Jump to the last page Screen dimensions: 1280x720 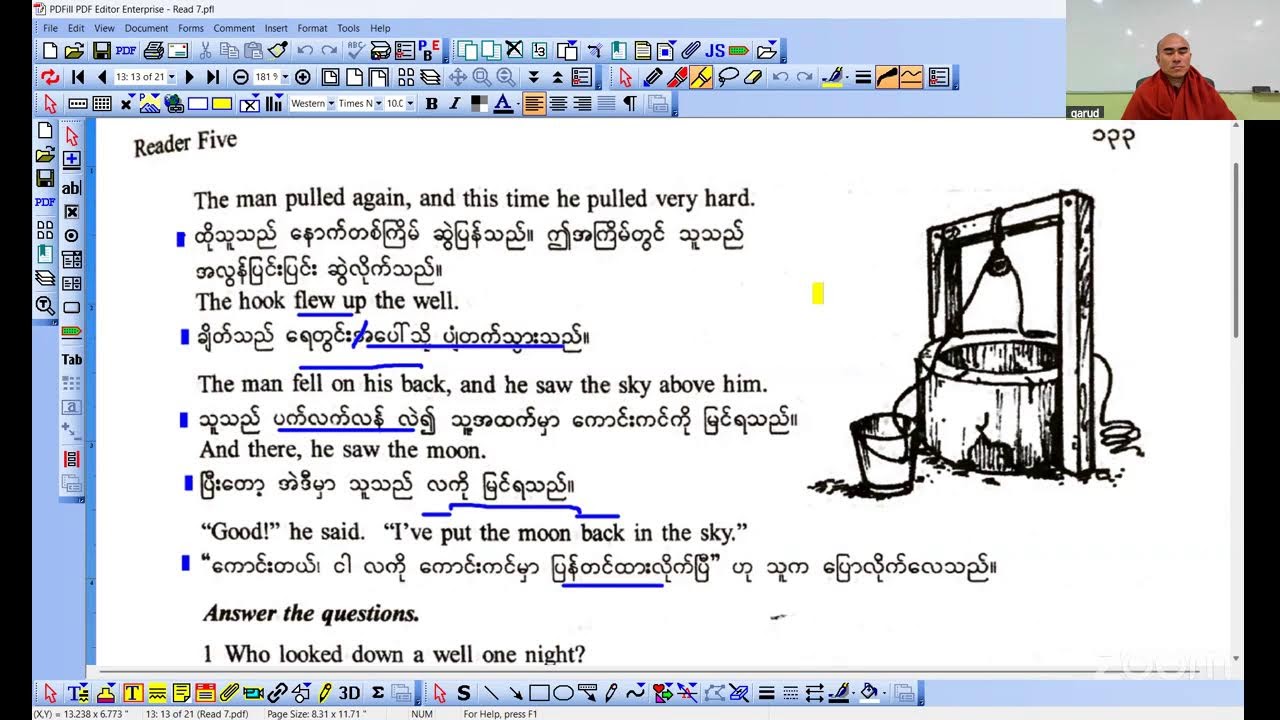point(212,77)
